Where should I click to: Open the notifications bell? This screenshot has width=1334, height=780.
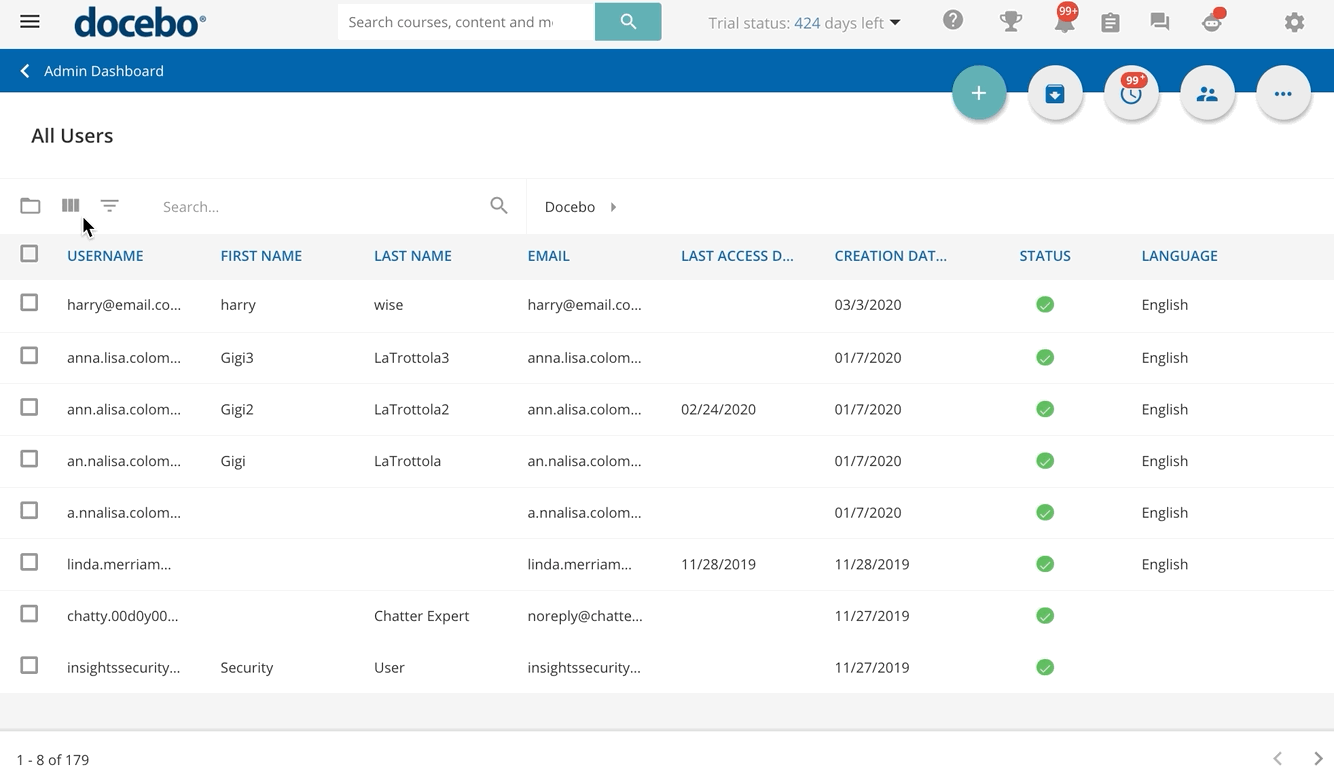1065,20
